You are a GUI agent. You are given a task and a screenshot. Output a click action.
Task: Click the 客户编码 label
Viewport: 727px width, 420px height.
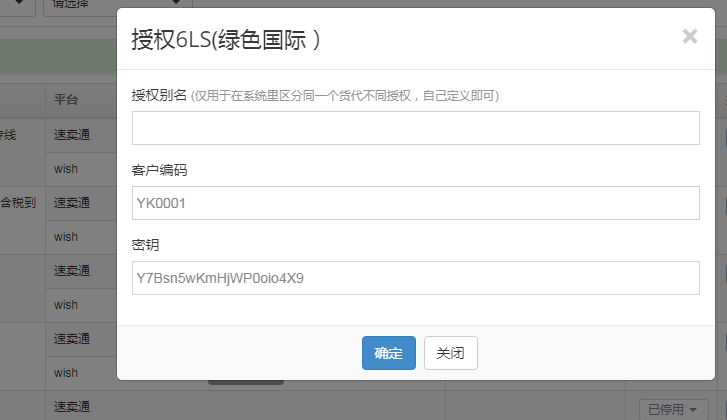click(x=159, y=170)
